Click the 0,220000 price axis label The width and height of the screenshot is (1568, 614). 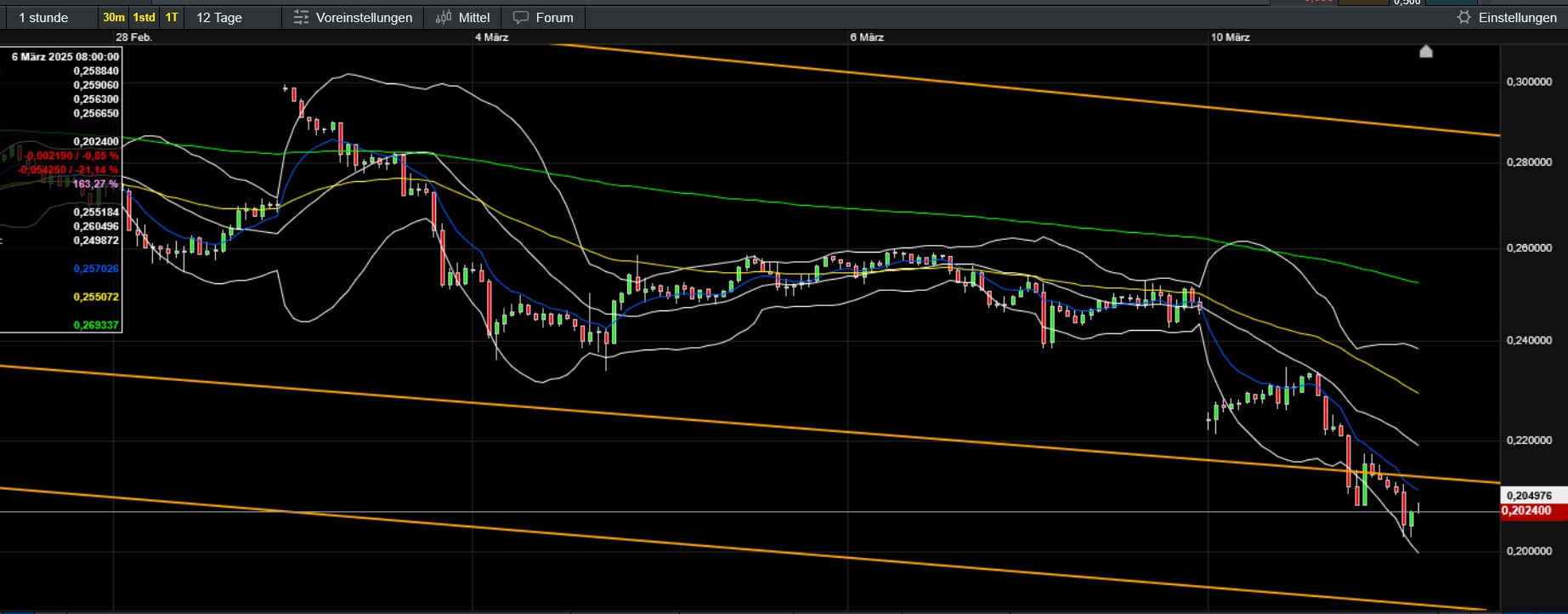point(1529,441)
